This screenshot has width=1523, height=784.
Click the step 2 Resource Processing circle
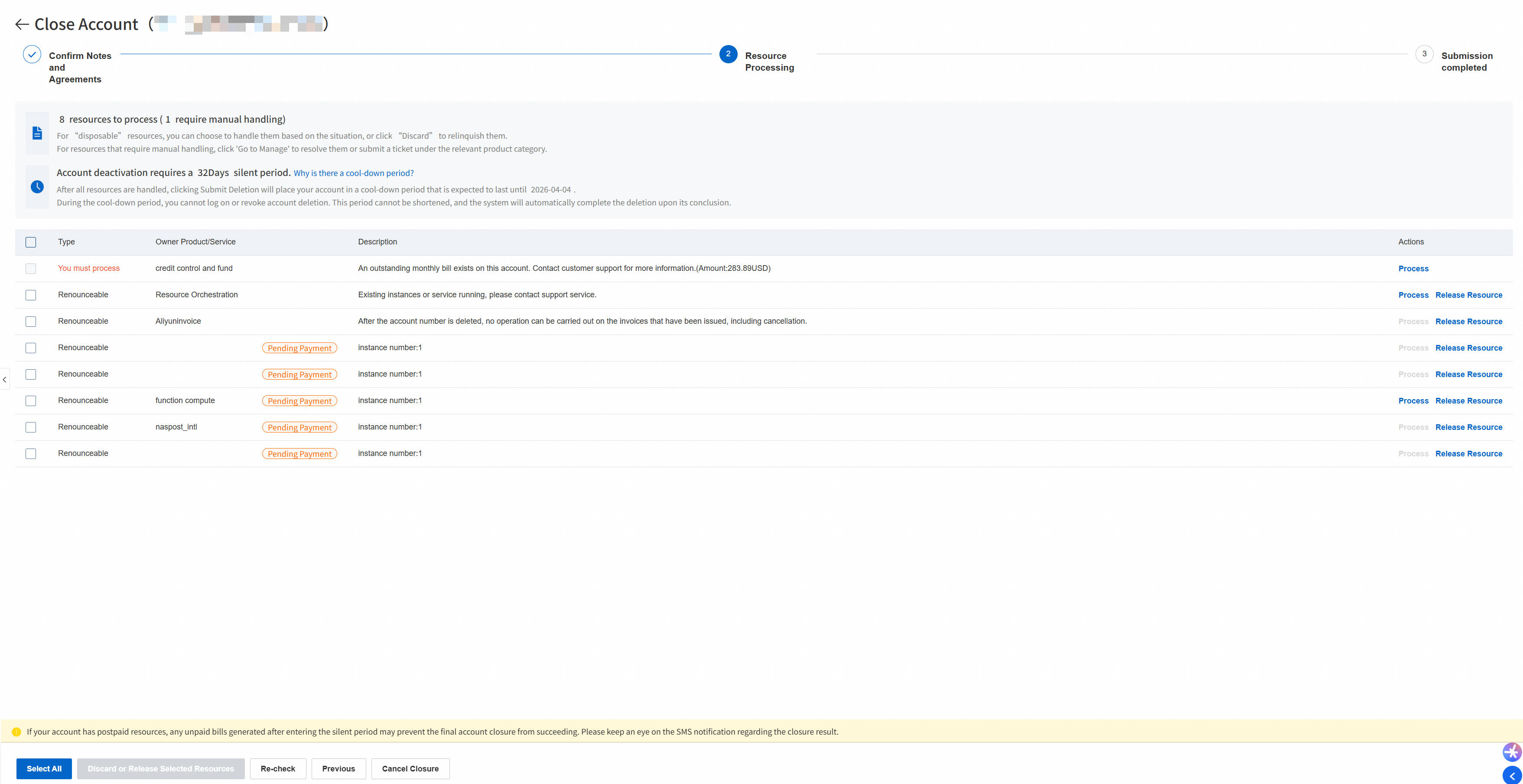728,55
